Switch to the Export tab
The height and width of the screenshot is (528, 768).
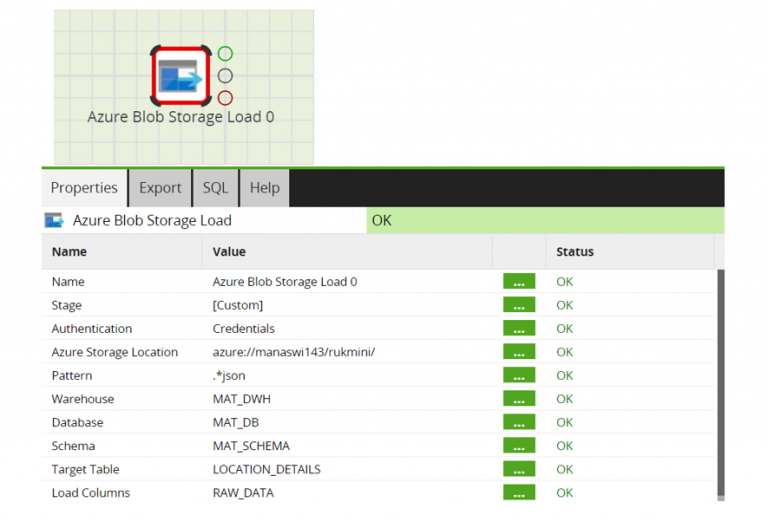[160, 188]
